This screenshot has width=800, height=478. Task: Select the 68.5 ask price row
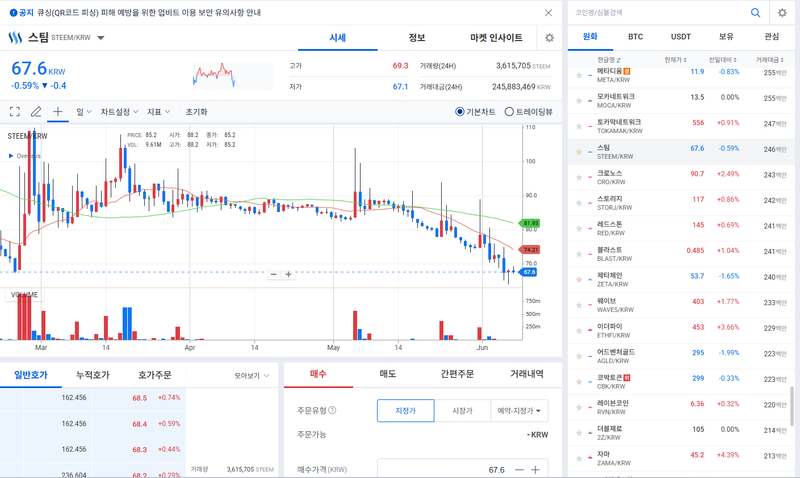tap(93, 398)
